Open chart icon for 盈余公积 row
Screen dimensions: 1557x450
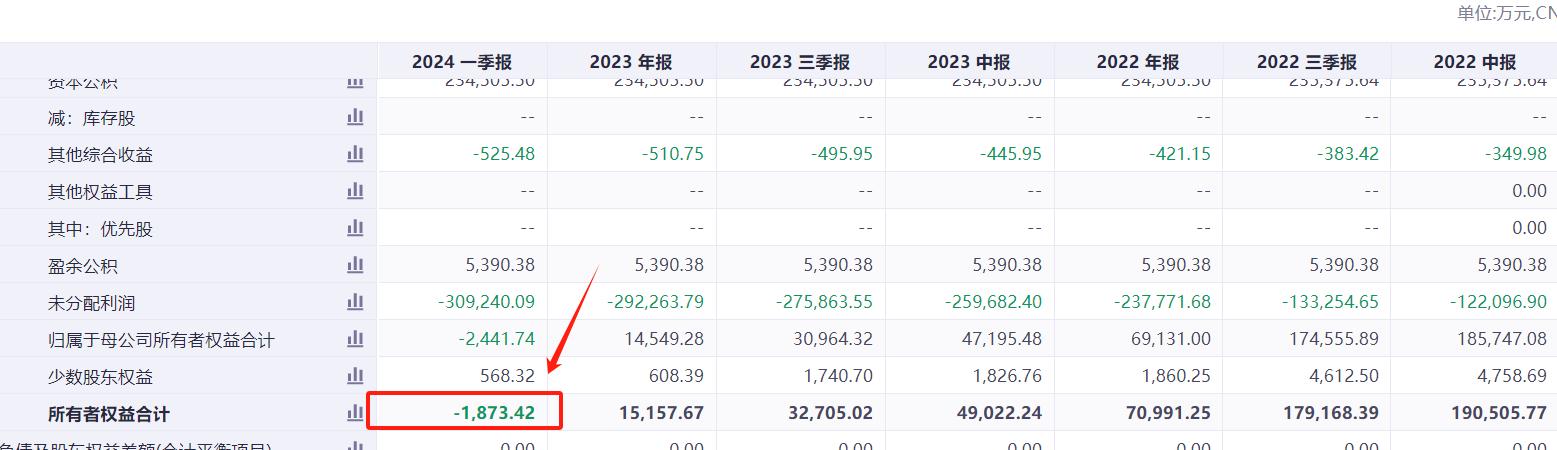(355, 265)
